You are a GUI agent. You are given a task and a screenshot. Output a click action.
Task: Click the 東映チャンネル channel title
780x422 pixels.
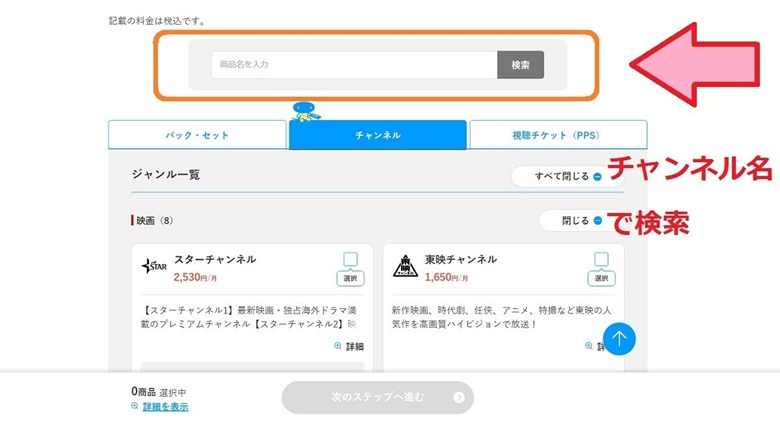point(460,259)
